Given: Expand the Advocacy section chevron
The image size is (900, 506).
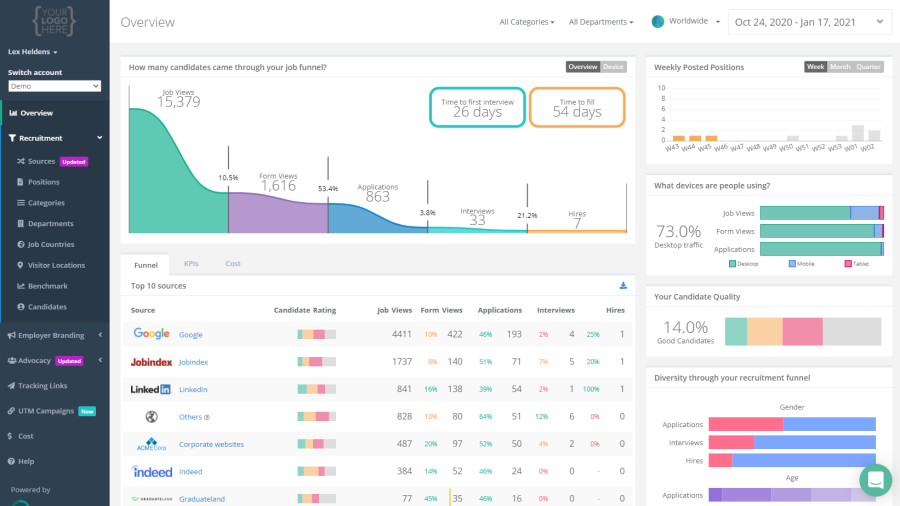Looking at the screenshot, I should click(100, 360).
